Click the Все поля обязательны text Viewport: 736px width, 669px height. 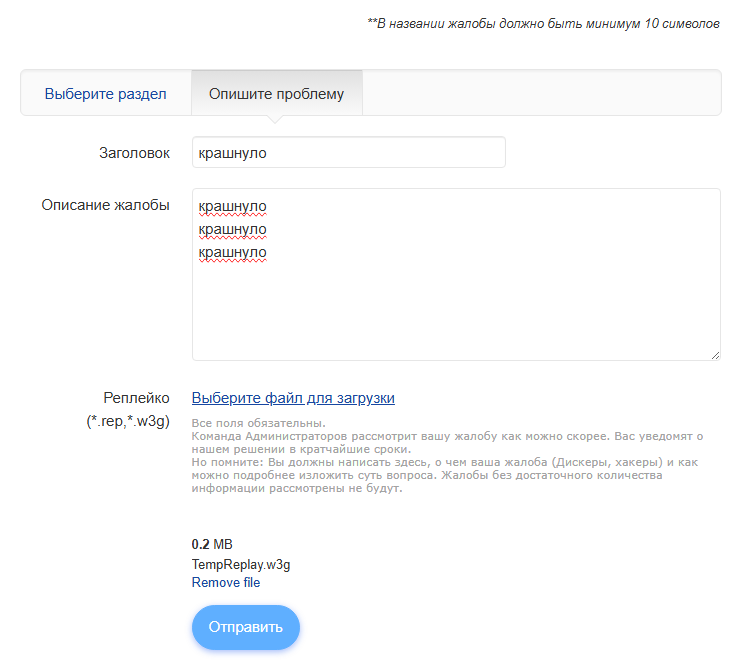tap(259, 423)
